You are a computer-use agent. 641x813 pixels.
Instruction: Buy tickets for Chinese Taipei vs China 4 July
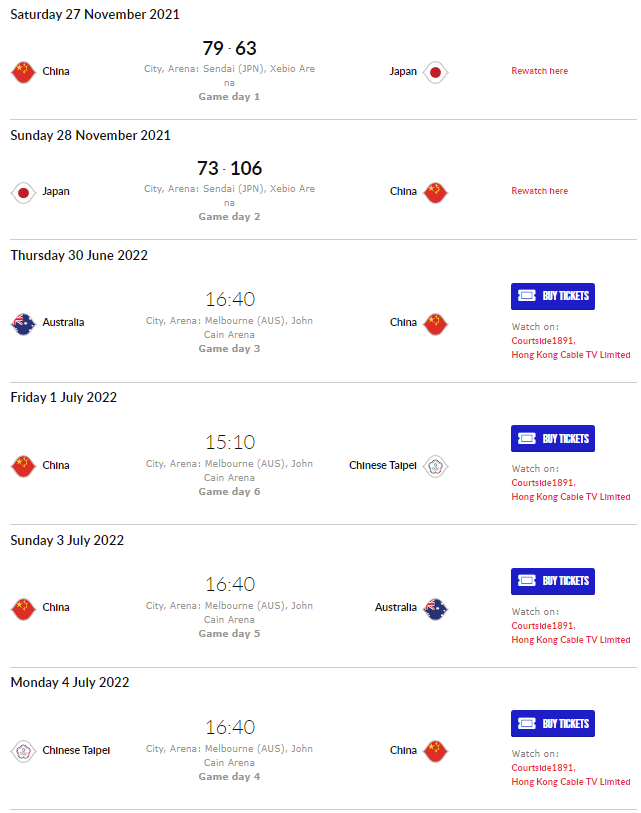(553, 723)
